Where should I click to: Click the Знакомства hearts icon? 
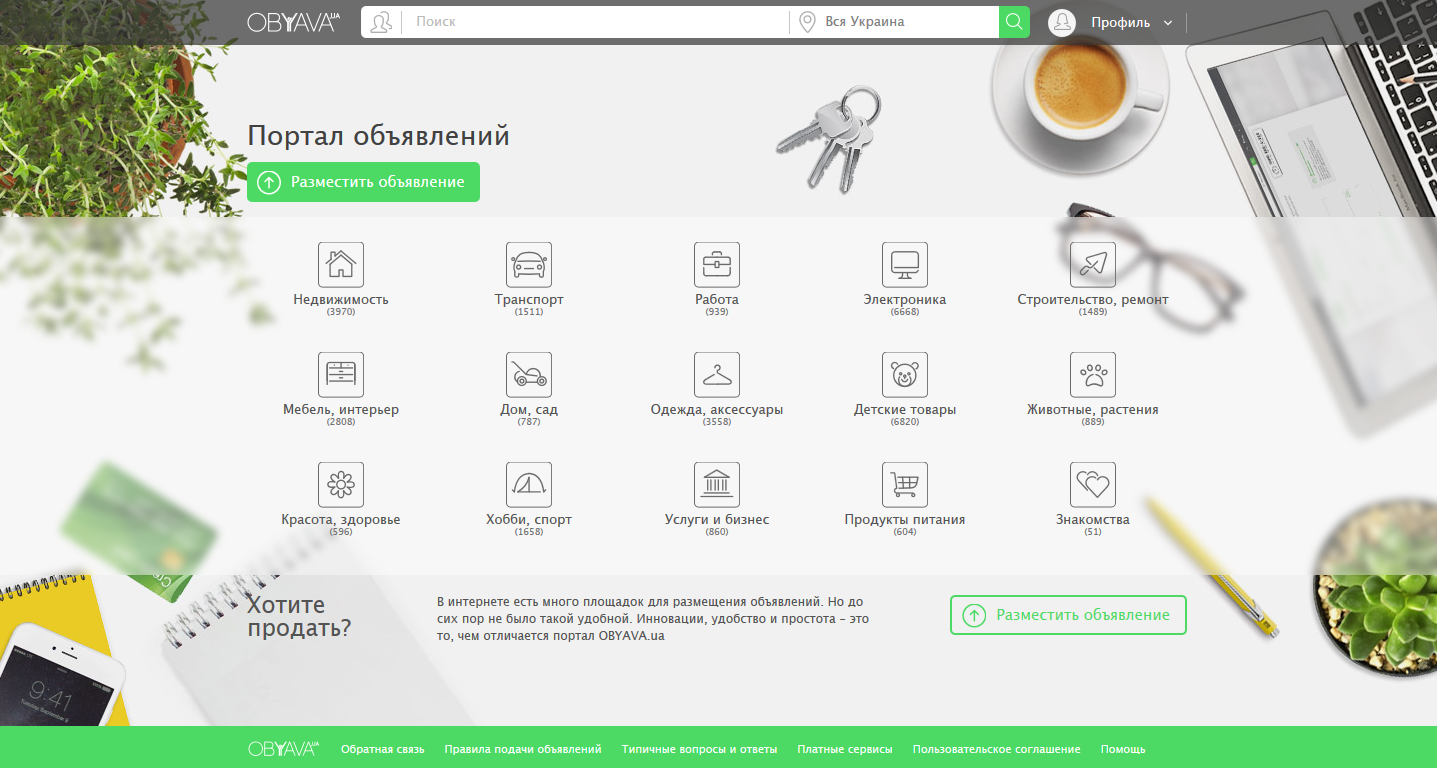click(x=1093, y=485)
